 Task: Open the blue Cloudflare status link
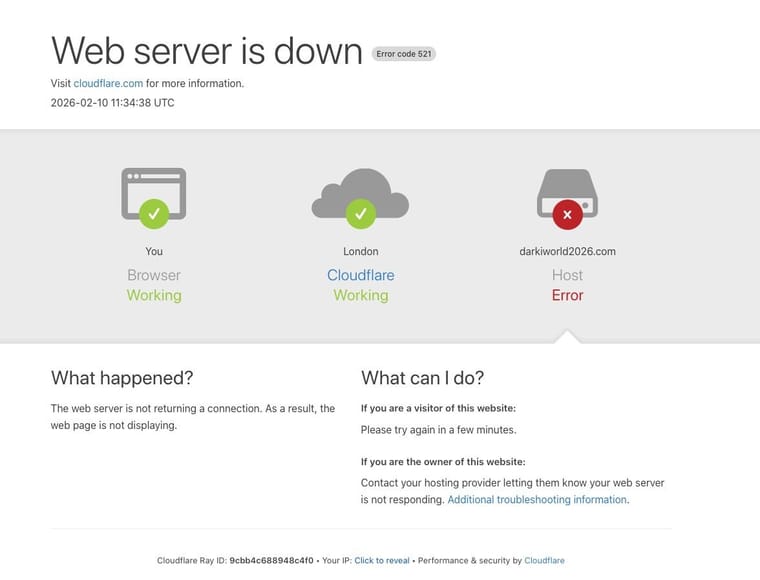pyautogui.click(x=360, y=275)
